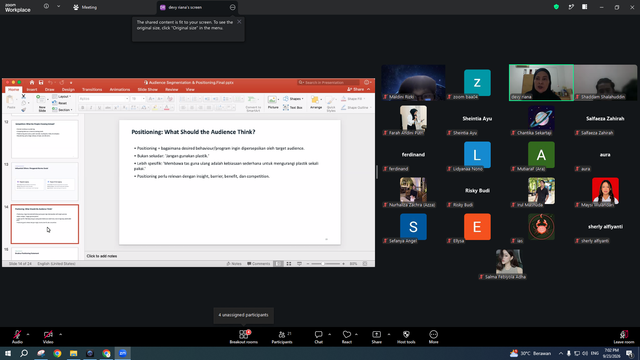640x360 pixels.
Task: Select slide 13 thumbnail
Action: coord(45,182)
